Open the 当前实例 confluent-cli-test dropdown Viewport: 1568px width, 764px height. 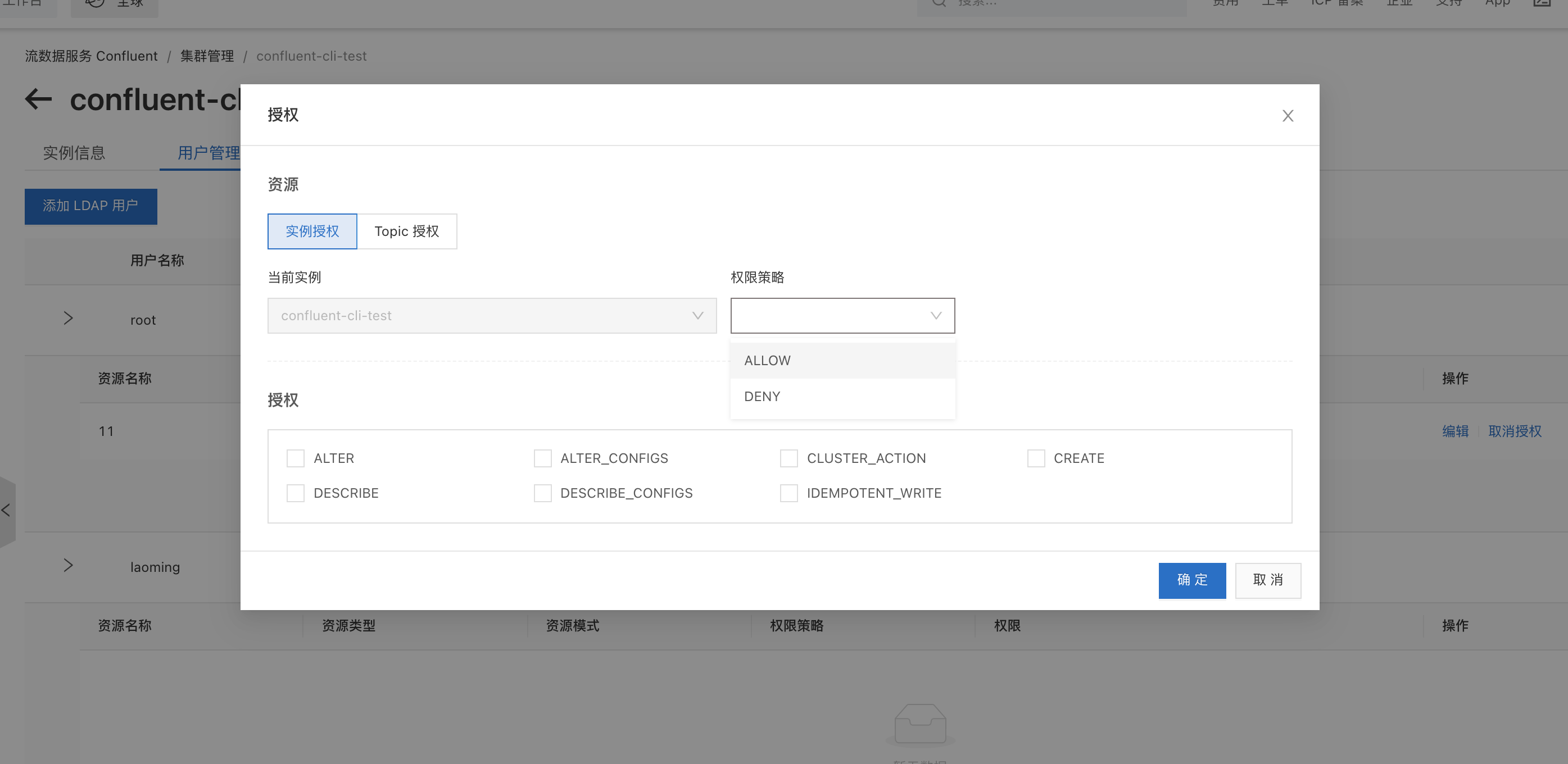[492, 316]
